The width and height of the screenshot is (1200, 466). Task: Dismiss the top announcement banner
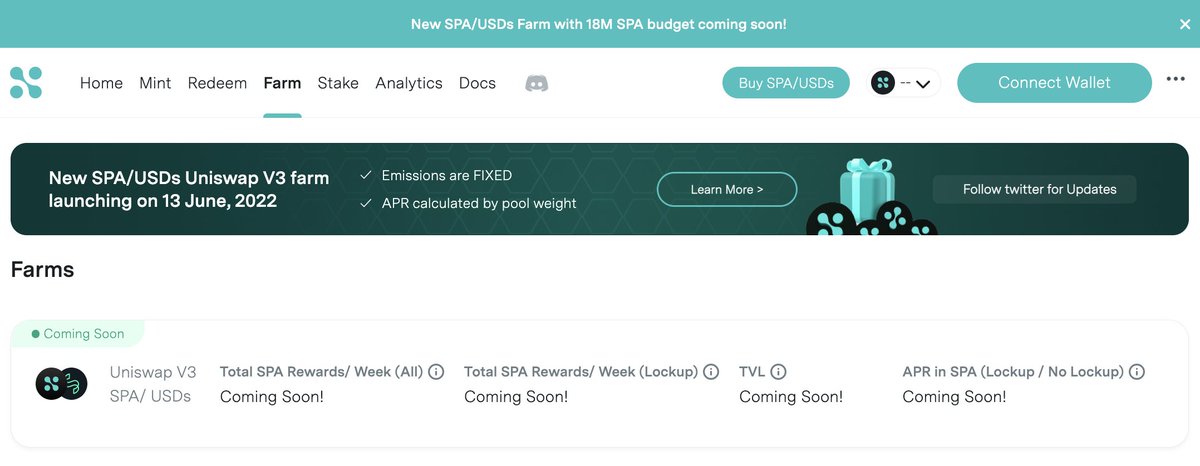[x=1185, y=24]
